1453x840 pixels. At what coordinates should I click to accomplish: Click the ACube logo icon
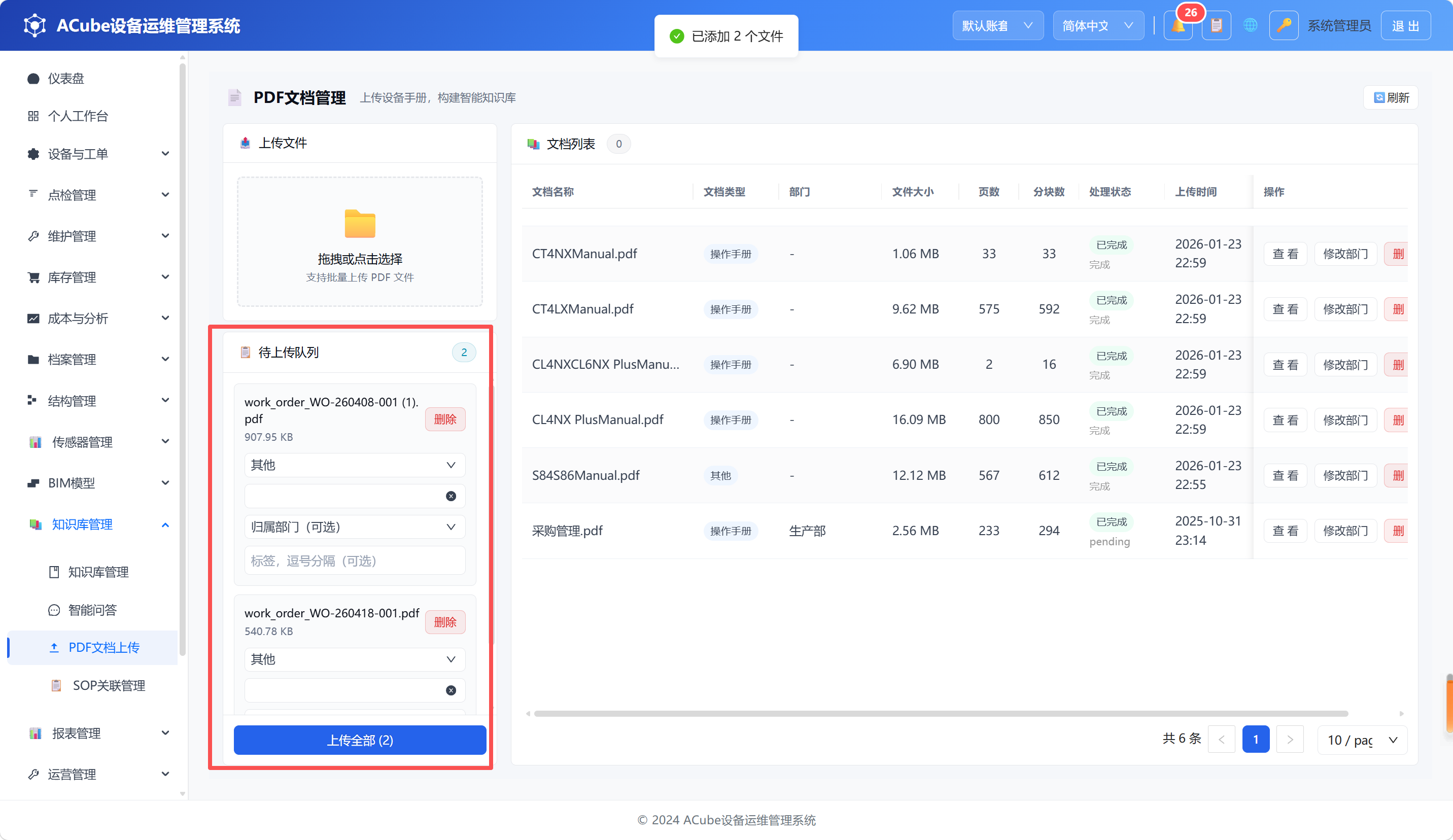pyautogui.click(x=34, y=25)
